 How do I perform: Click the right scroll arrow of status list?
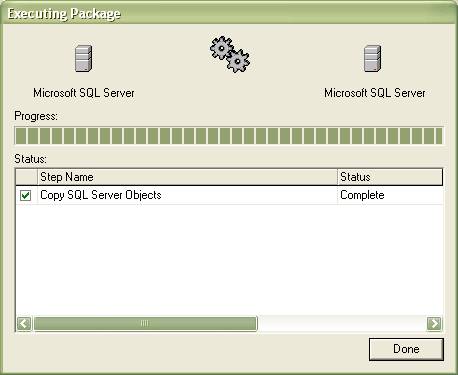434,323
